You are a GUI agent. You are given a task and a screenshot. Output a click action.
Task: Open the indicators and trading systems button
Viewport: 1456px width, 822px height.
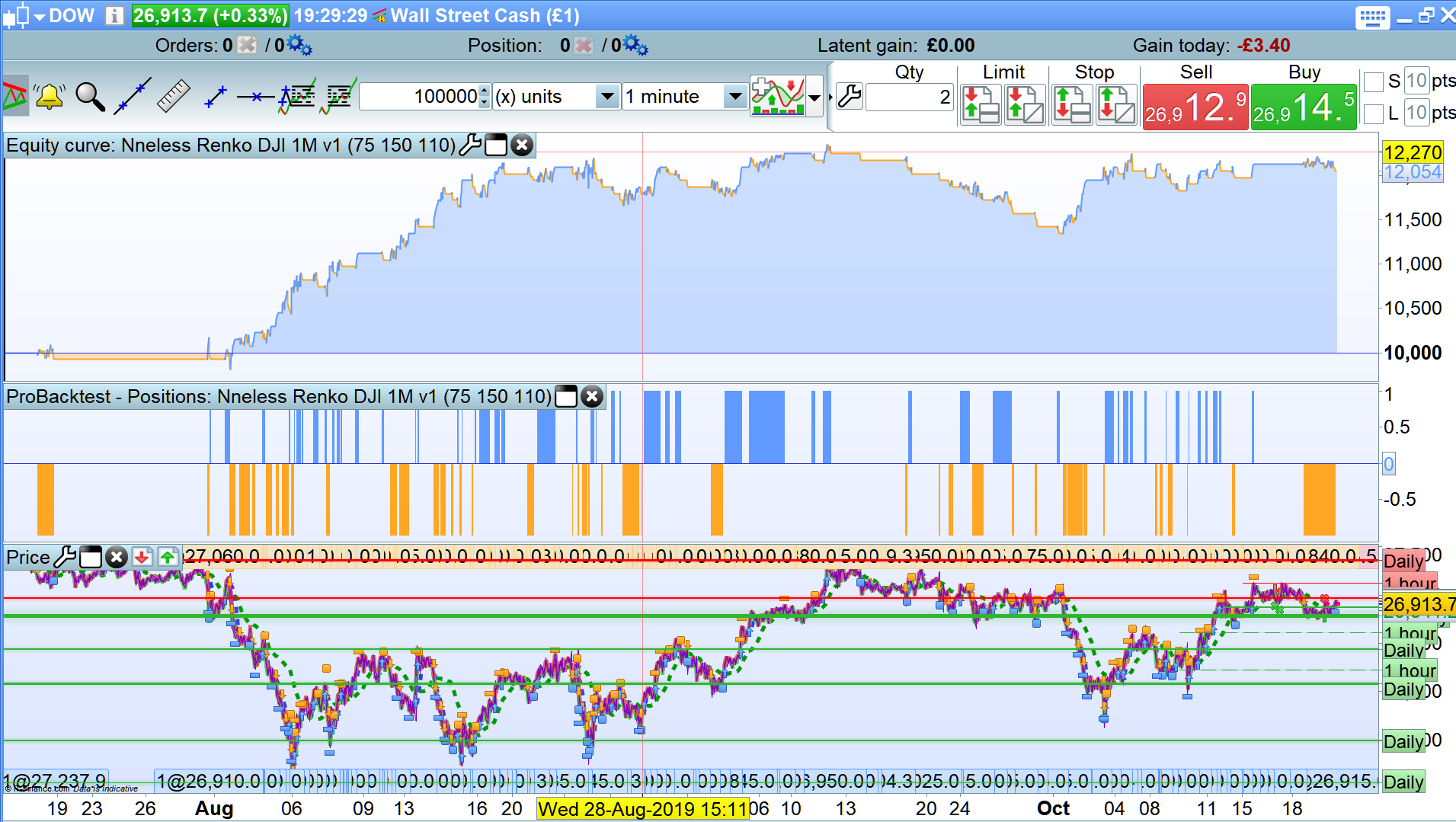click(778, 96)
